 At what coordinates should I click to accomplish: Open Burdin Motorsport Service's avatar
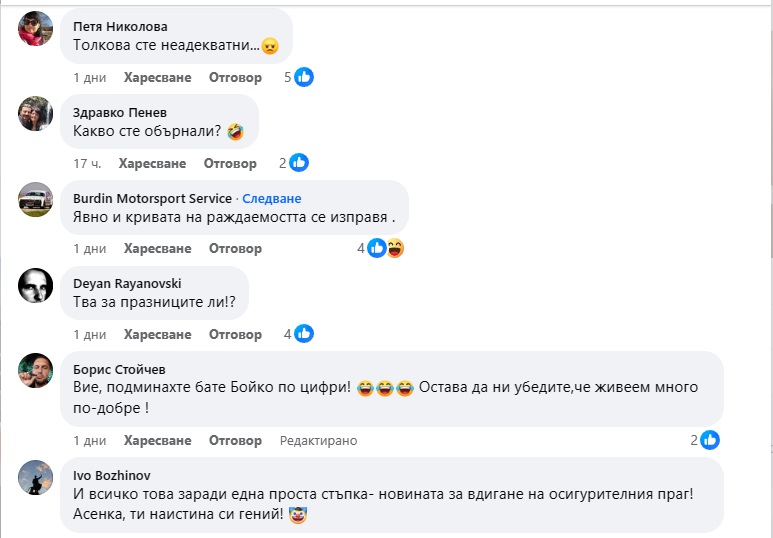coord(36,200)
